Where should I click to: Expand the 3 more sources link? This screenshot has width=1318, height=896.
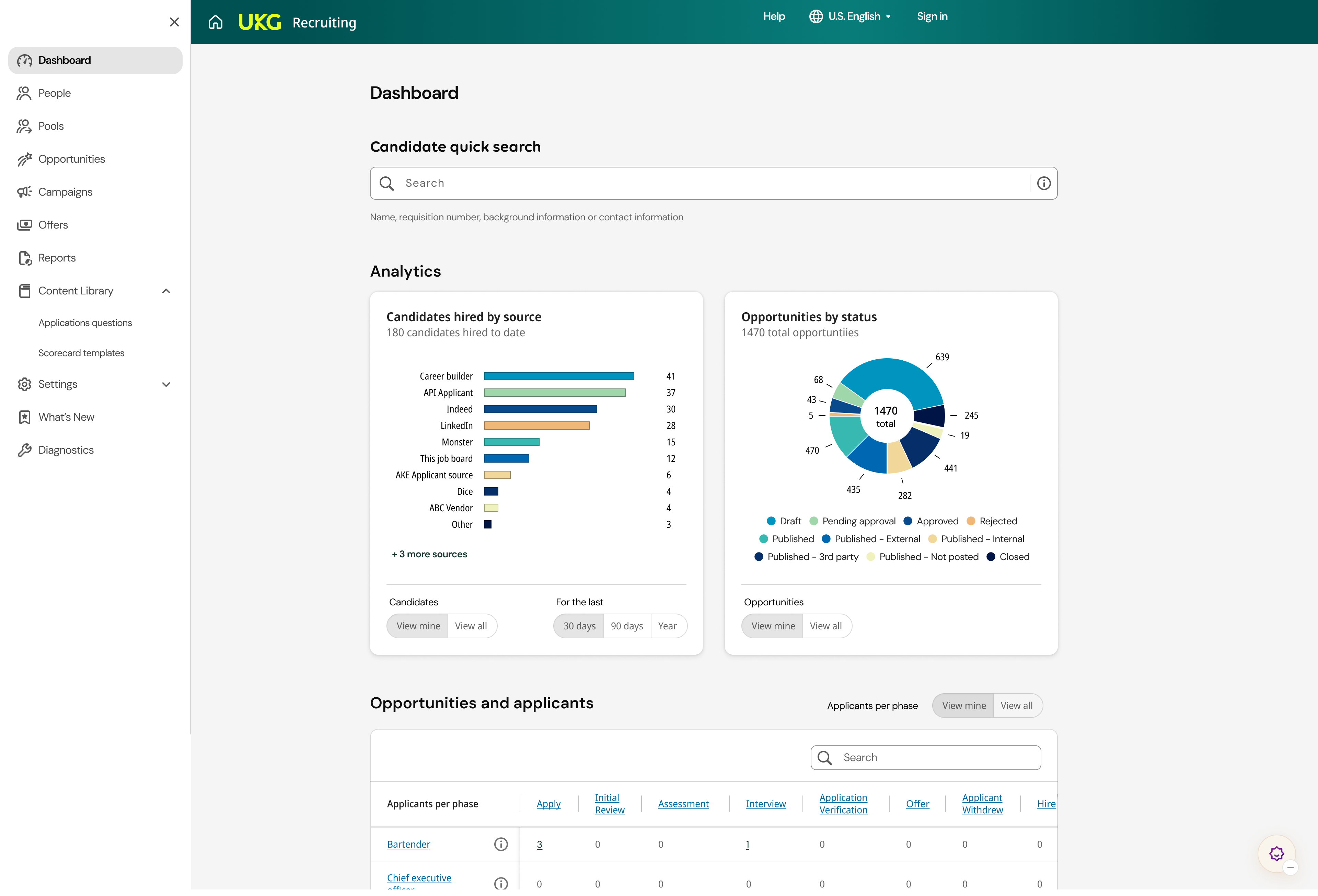429,554
